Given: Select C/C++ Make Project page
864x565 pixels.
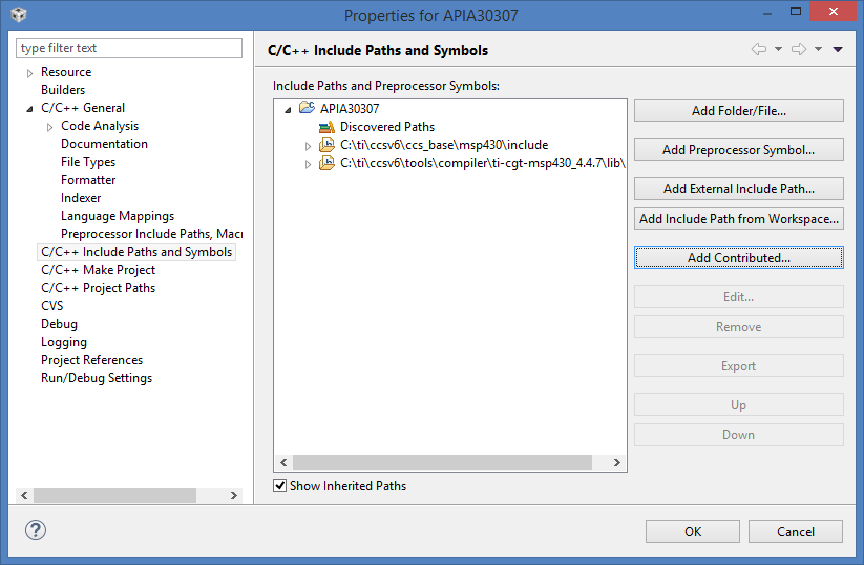Looking at the screenshot, I should click(x=98, y=270).
